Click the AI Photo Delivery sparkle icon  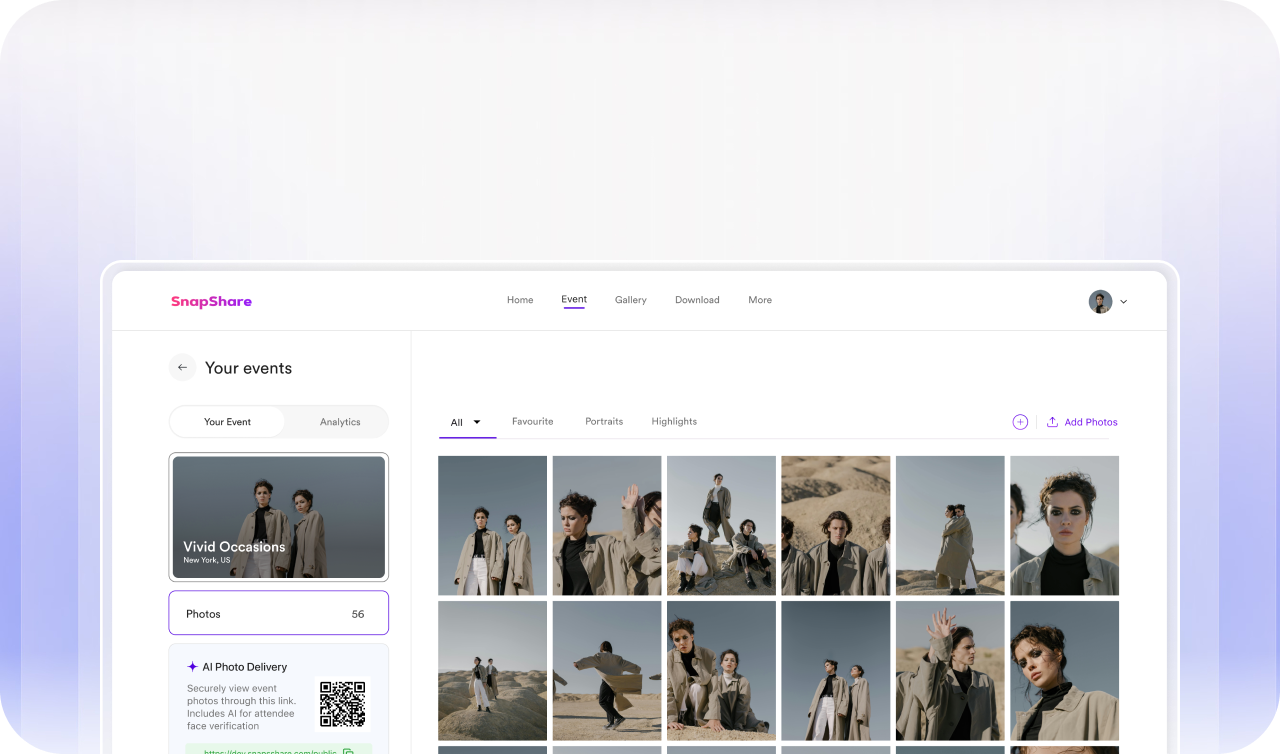[x=192, y=667]
